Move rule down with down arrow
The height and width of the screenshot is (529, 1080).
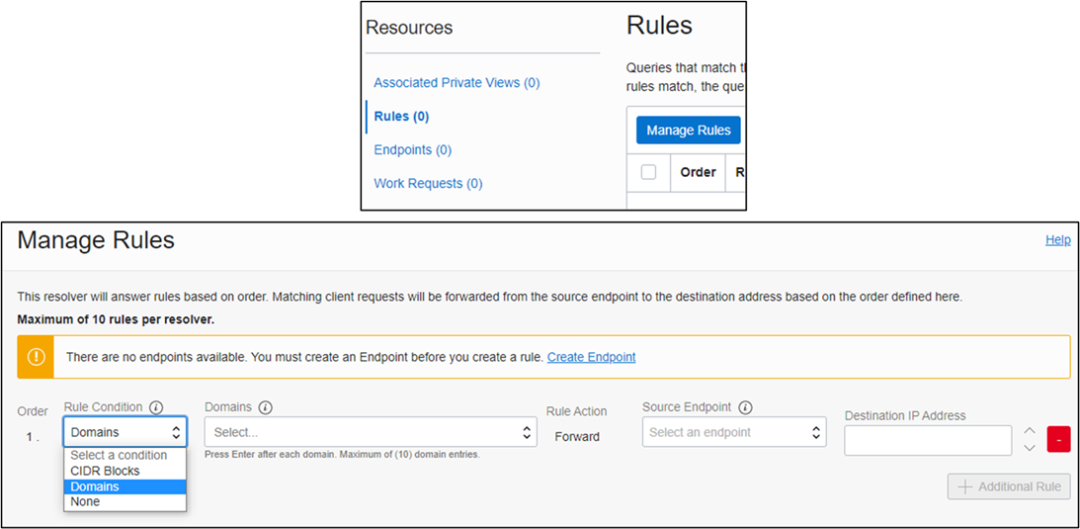coord(1029,448)
